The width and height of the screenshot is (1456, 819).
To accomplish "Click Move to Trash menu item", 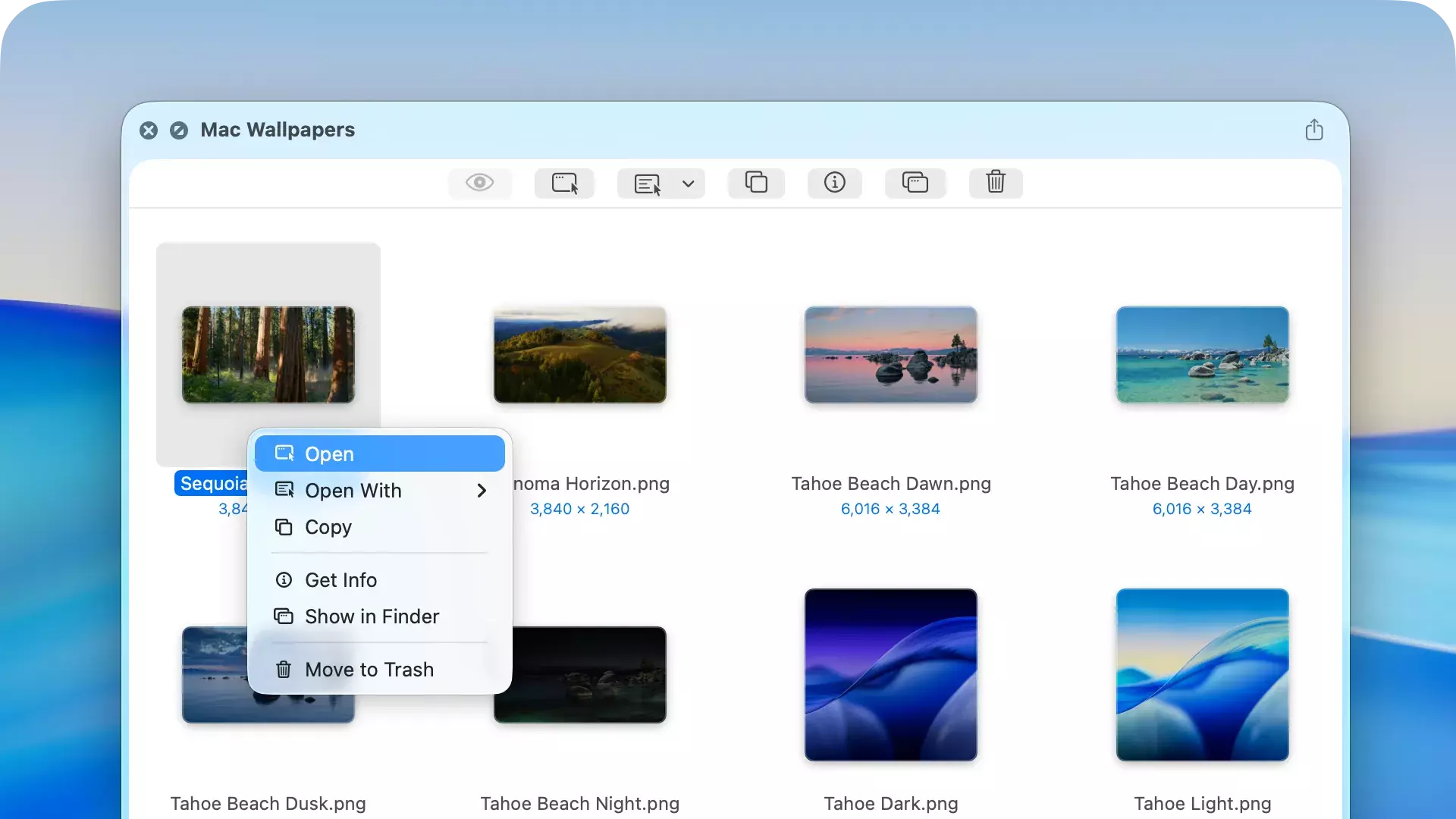I will [369, 670].
